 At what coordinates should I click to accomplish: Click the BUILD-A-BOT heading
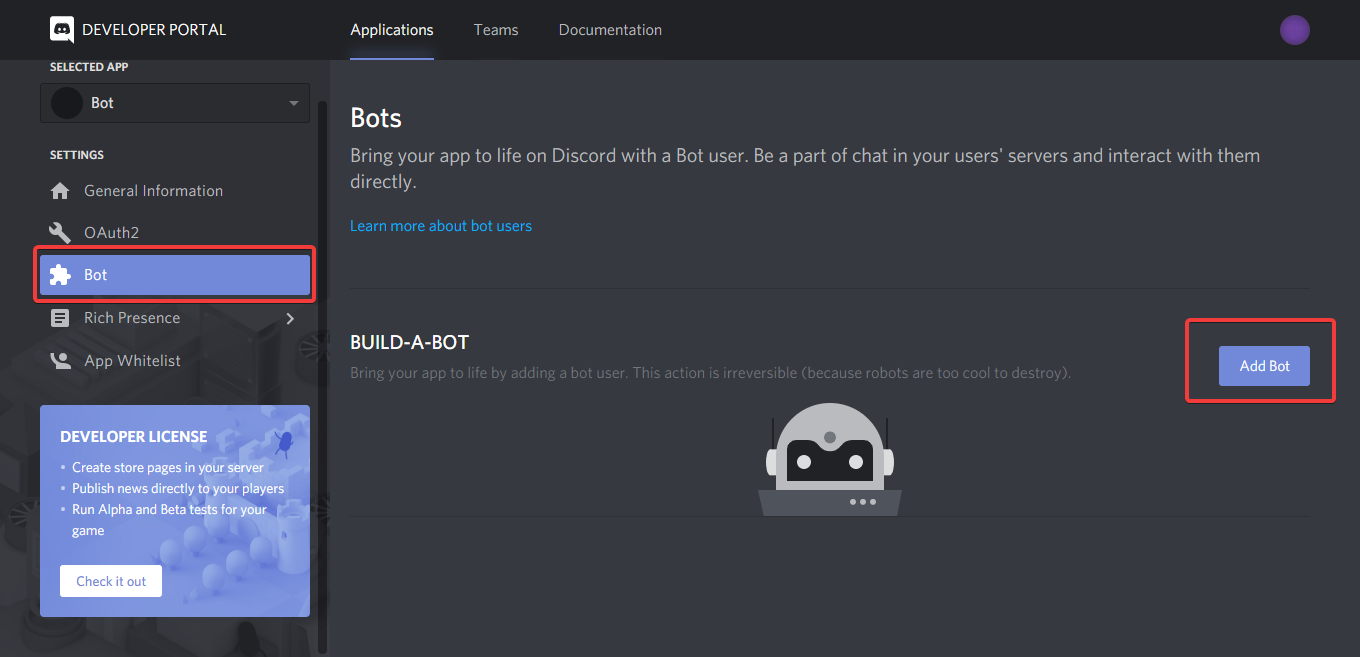pos(409,342)
